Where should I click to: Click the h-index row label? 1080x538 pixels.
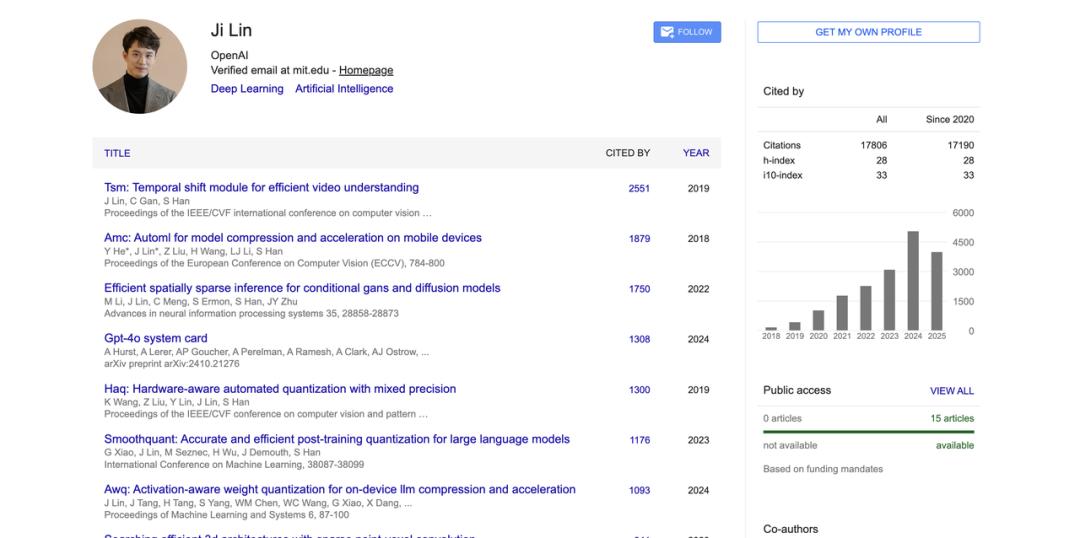click(778, 161)
